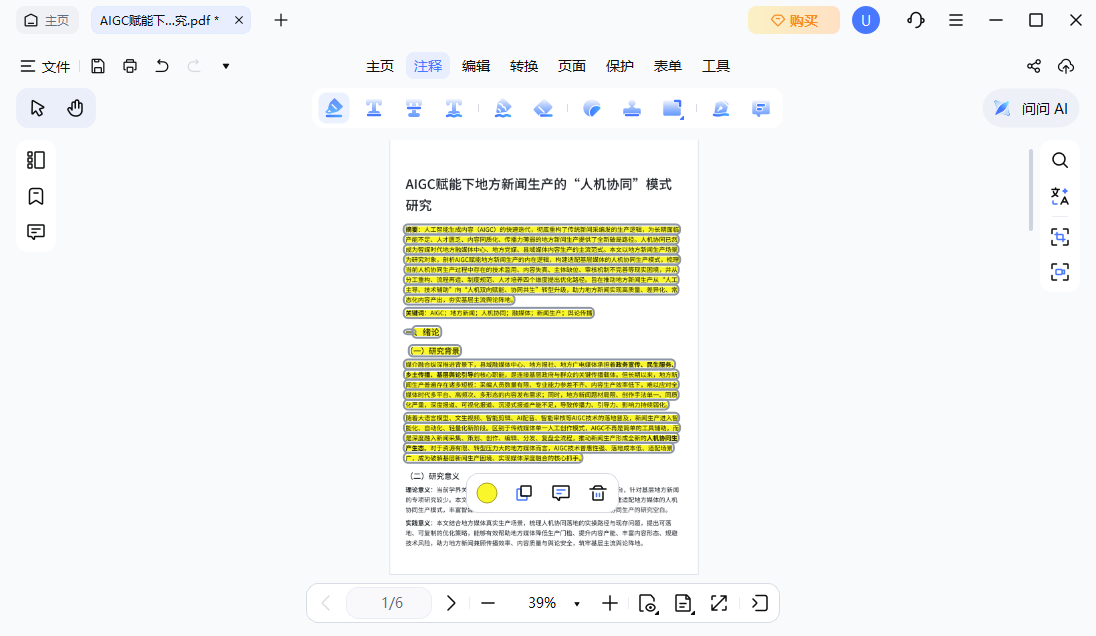Screen dimensions: 1096x636
Task: Delete the highlight with trash icon
Action: (598, 493)
